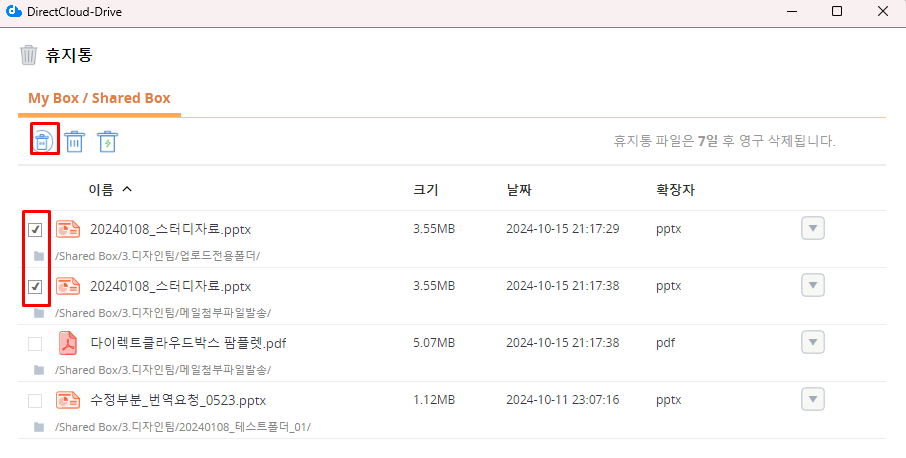The height and width of the screenshot is (458, 906).
Task: Sort by 확장자 column header
Action: point(675,190)
